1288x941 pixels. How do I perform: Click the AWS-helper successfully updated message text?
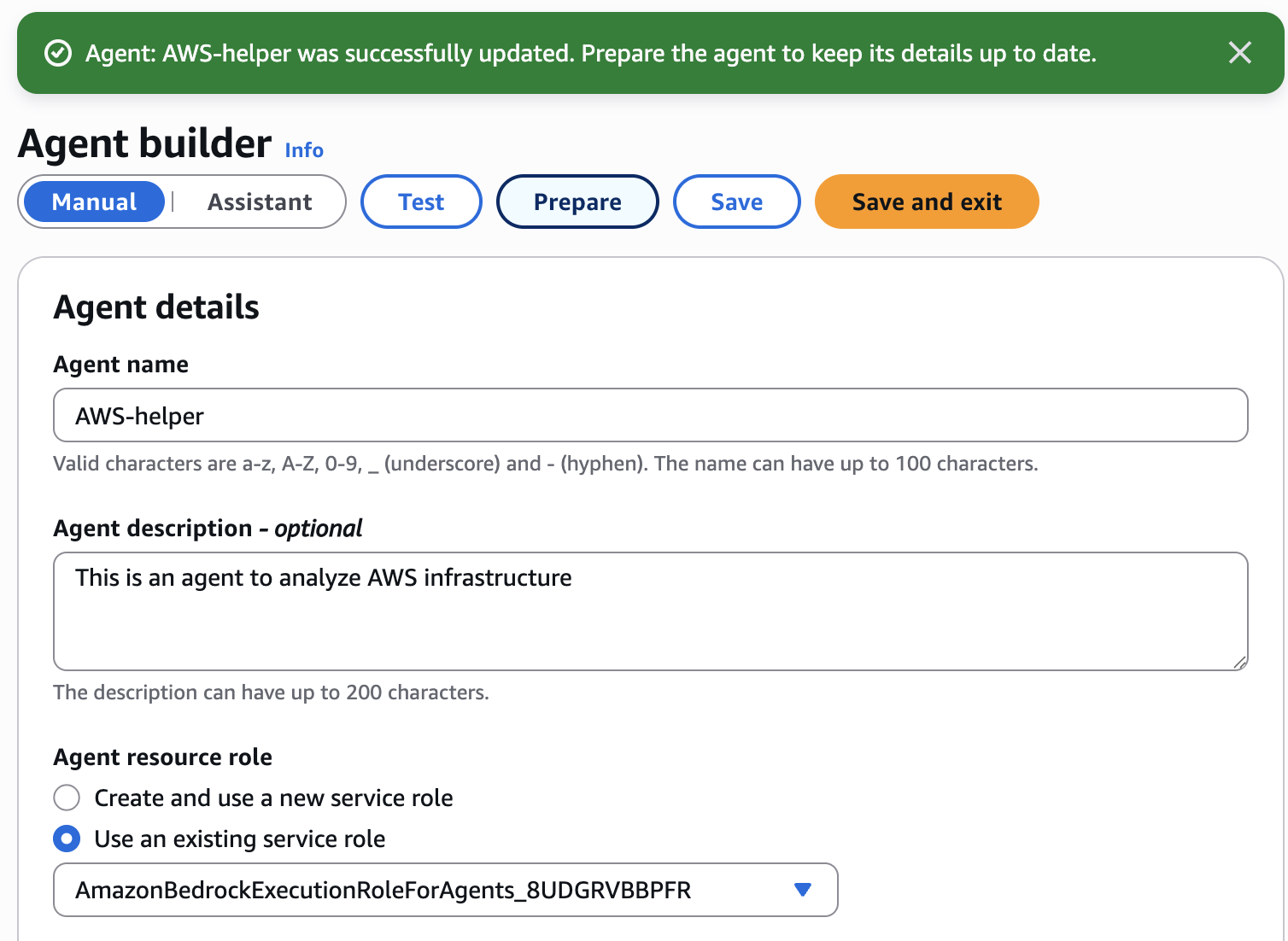(x=589, y=54)
